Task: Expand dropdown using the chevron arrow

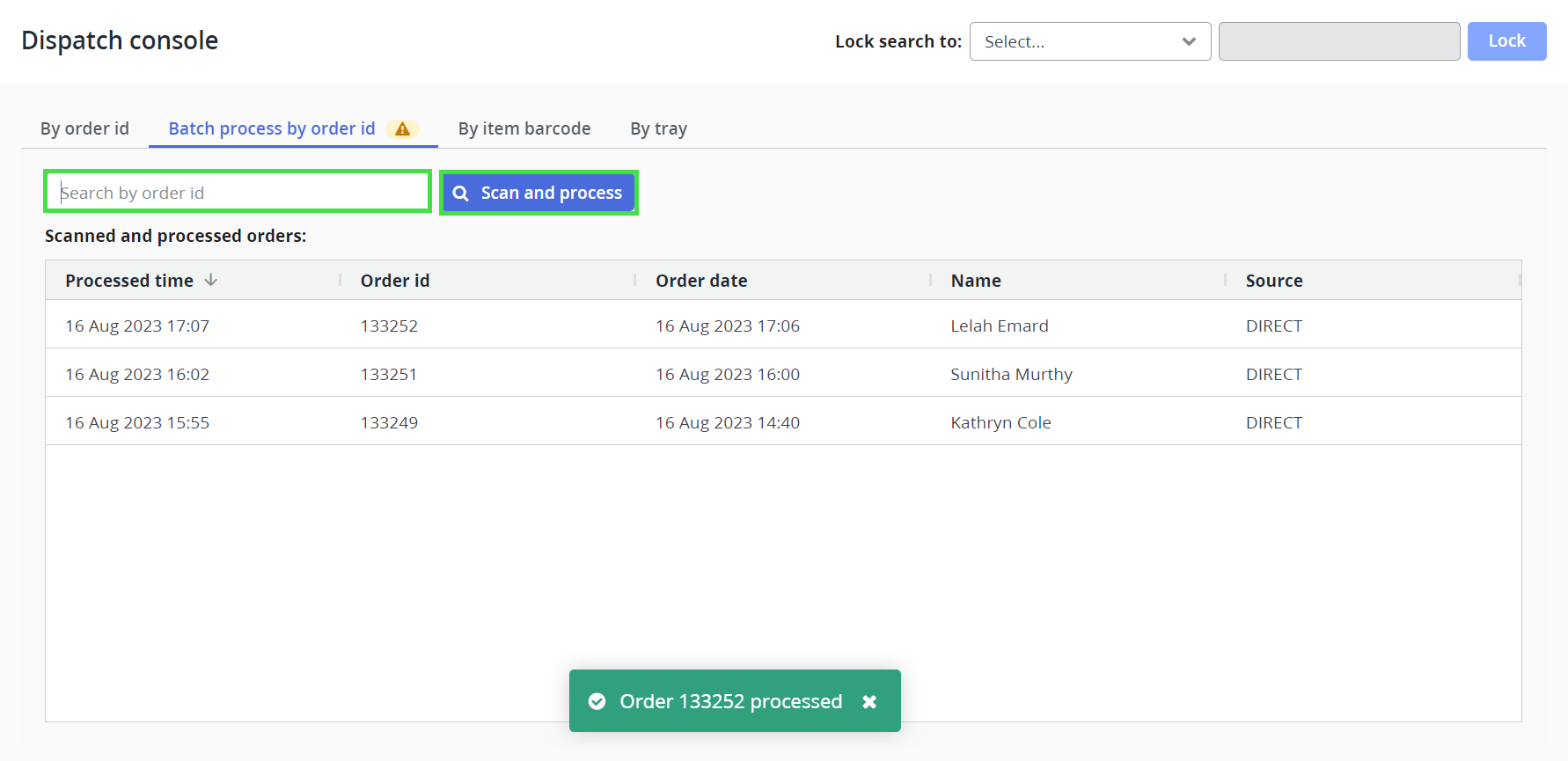Action: point(1189,41)
